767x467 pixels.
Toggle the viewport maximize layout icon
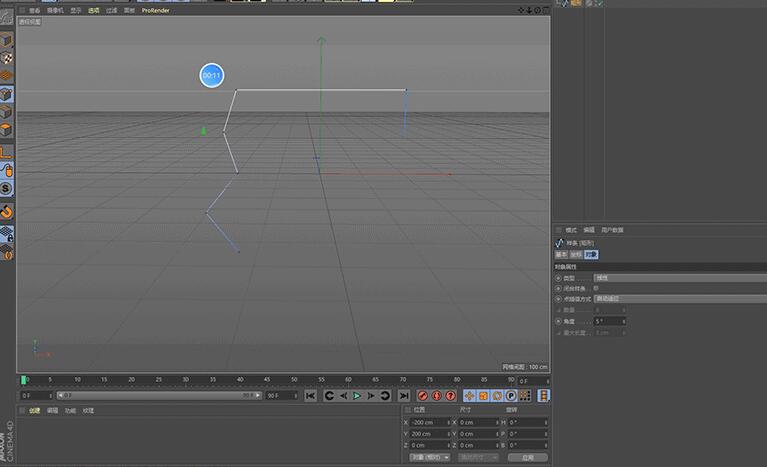coord(545,10)
